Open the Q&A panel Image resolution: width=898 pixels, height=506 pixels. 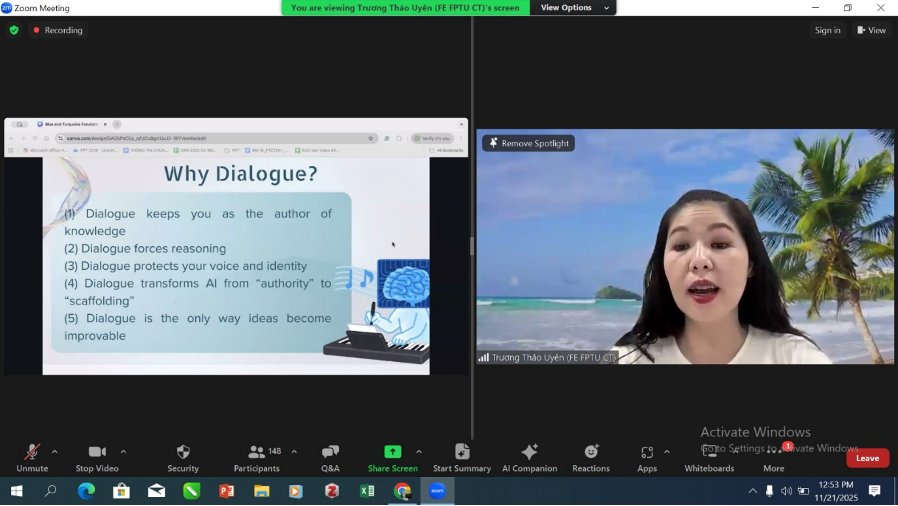point(330,453)
